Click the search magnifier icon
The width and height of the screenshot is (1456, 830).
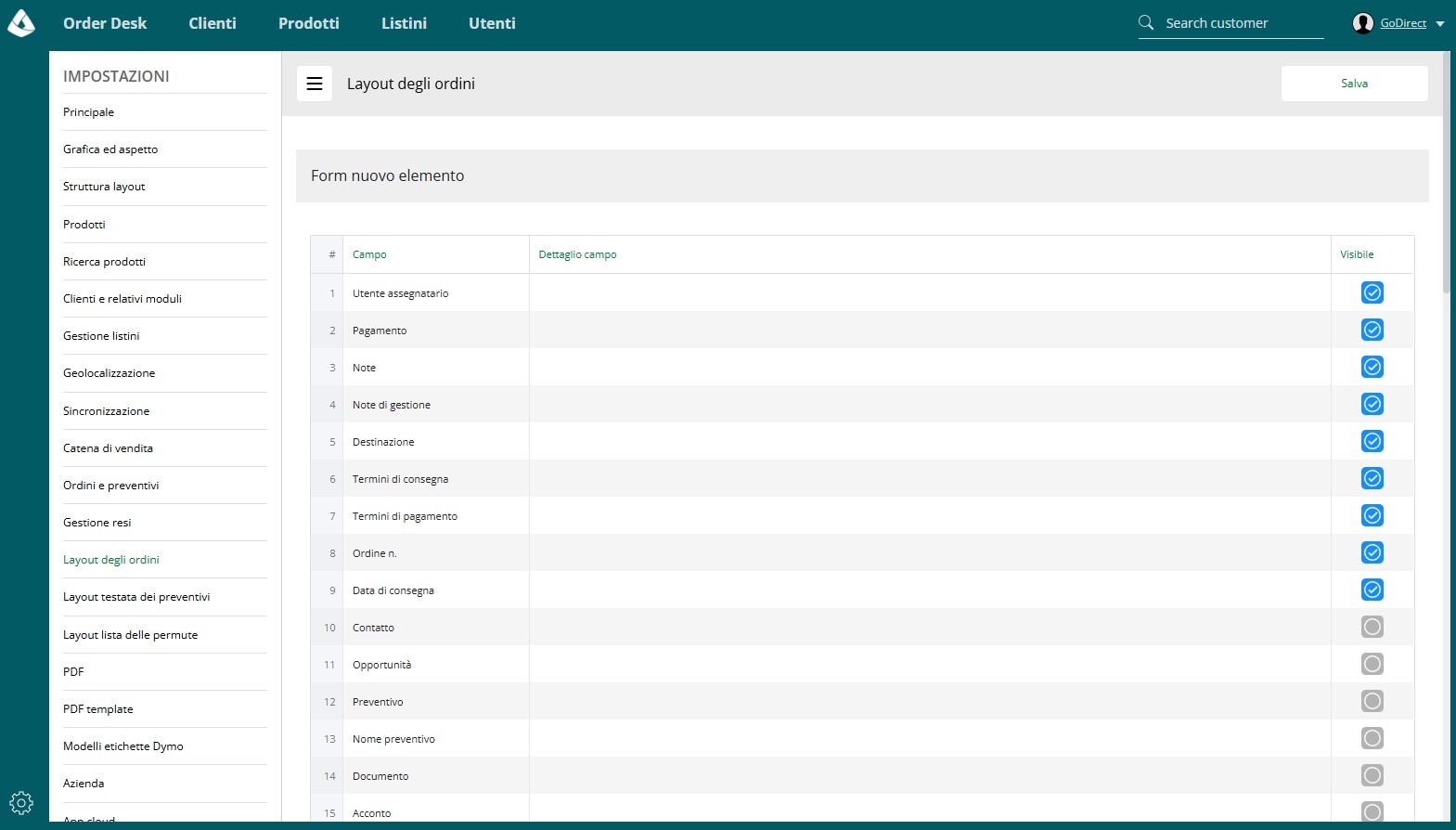[x=1146, y=22]
